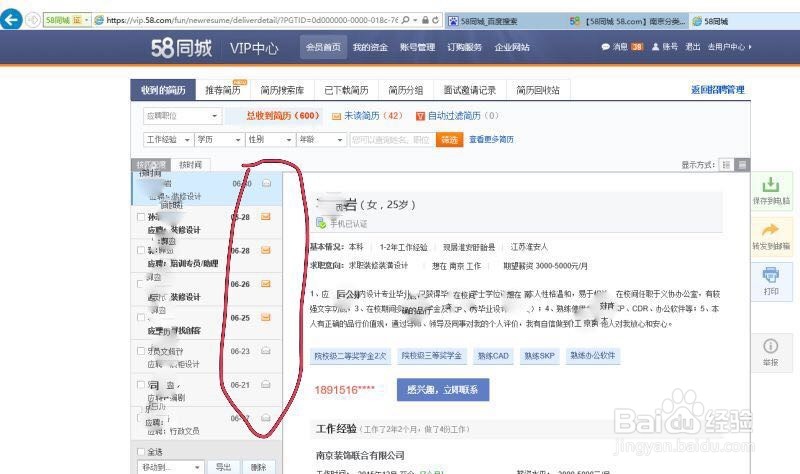Image resolution: width=800 pixels, height=474 pixels.
Task: Switch to detail display mode icon
Action: [x=742, y=164]
